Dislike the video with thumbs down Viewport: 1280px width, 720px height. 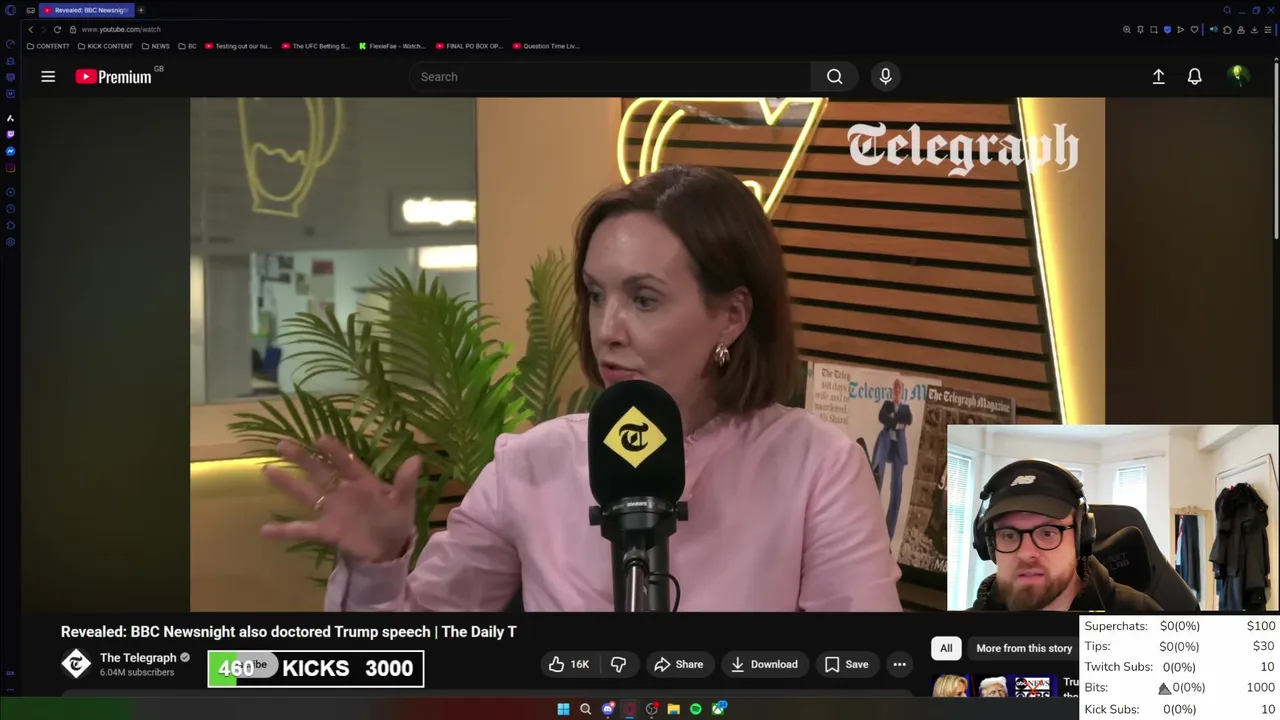[618, 664]
